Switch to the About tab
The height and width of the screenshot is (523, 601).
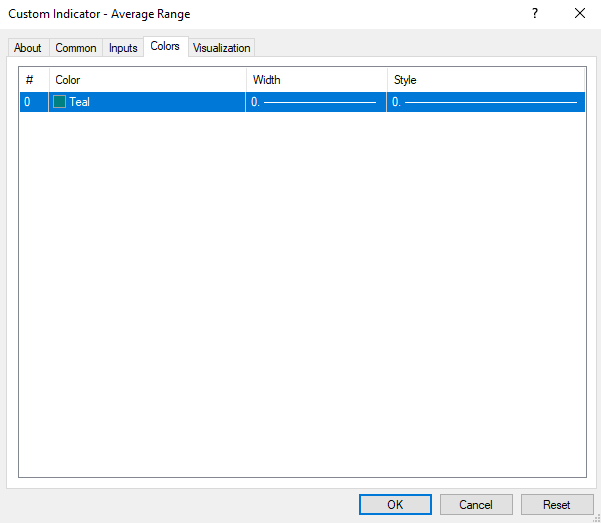coord(28,48)
